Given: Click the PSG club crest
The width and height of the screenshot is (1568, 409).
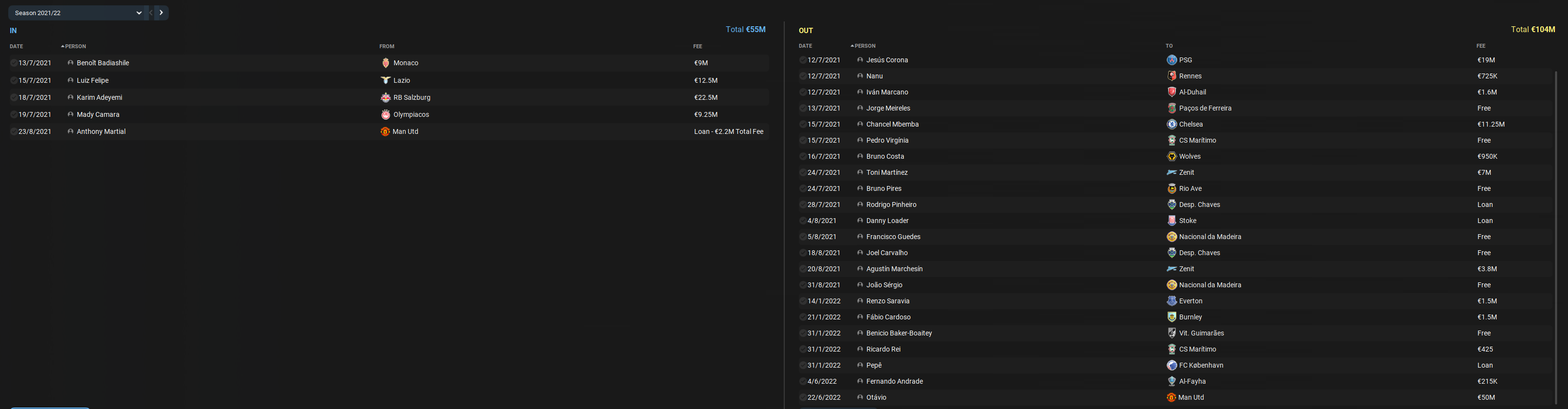Looking at the screenshot, I should [1171, 60].
